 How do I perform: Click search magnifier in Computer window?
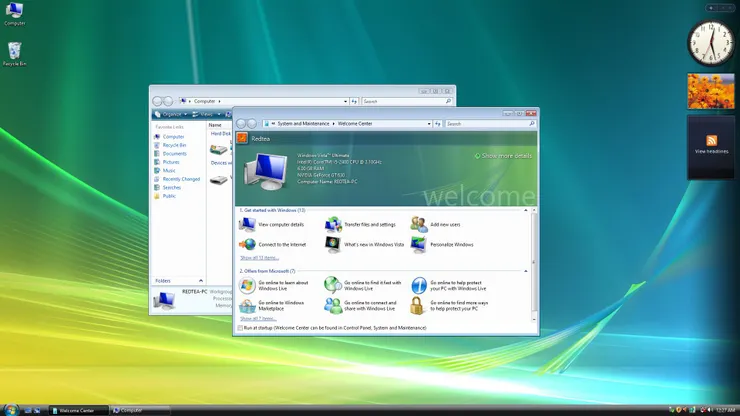click(448, 101)
